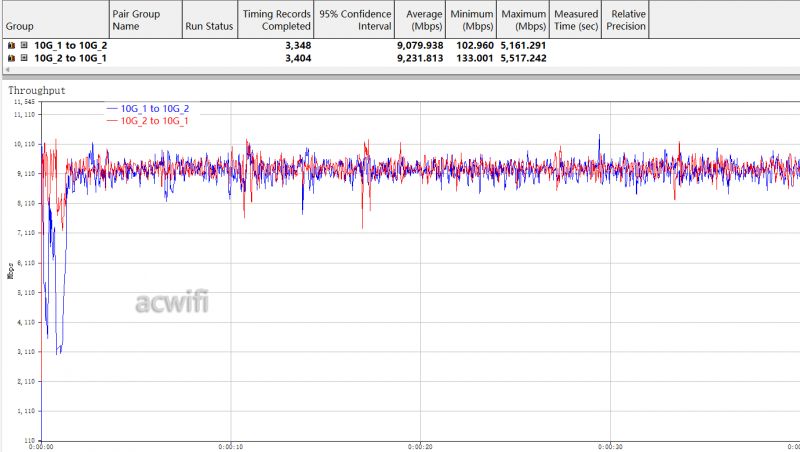This screenshot has width=800, height=452.
Task: Select the 9,231.813 average value
Action: 420,58
